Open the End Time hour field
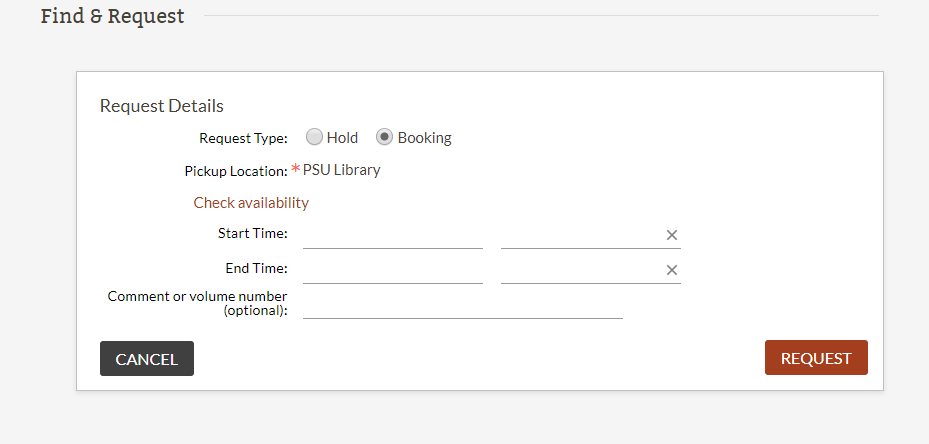This screenshot has width=929, height=444. (582, 270)
